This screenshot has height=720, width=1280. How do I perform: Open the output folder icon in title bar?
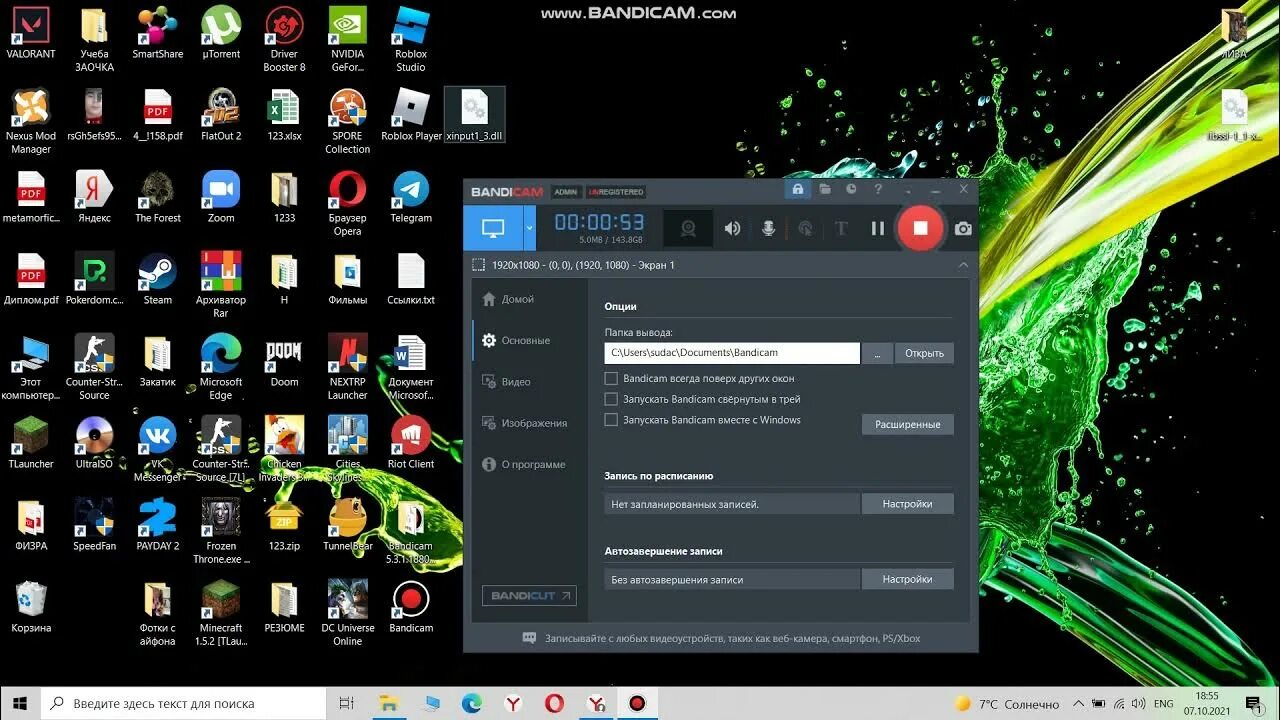click(x=825, y=189)
